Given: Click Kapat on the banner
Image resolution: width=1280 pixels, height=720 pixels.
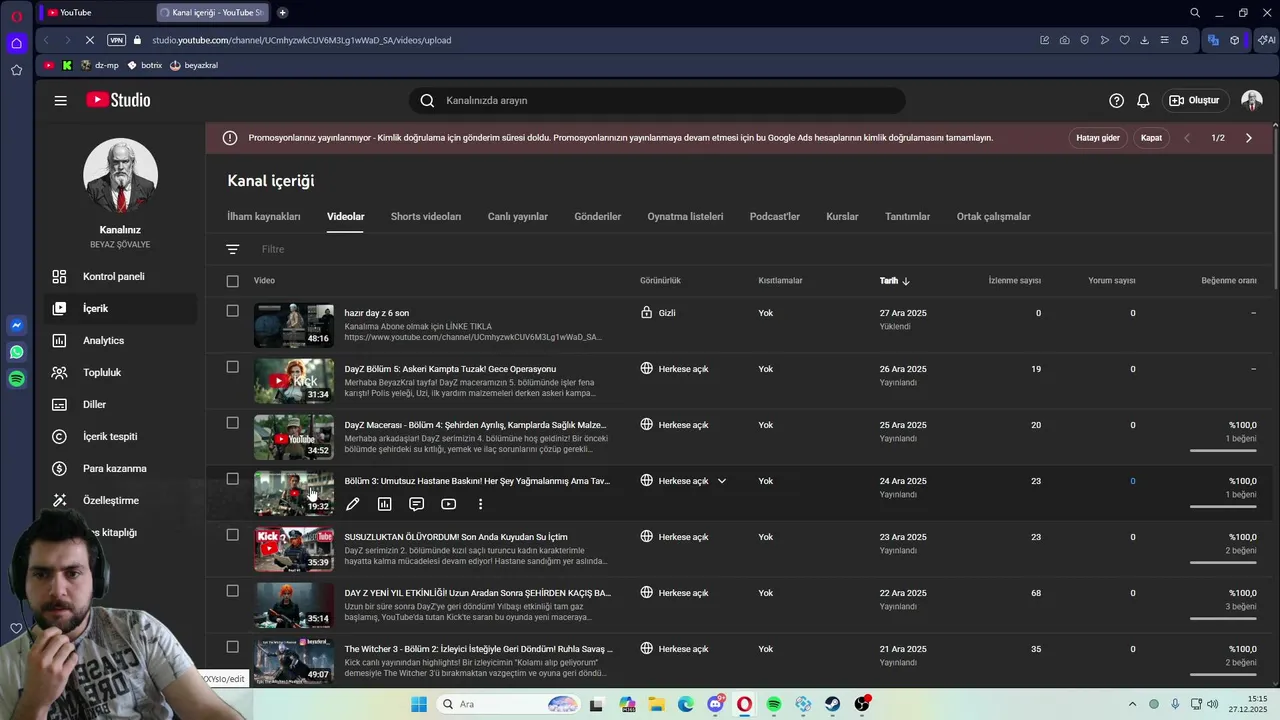Looking at the screenshot, I should [x=1152, y=138].
